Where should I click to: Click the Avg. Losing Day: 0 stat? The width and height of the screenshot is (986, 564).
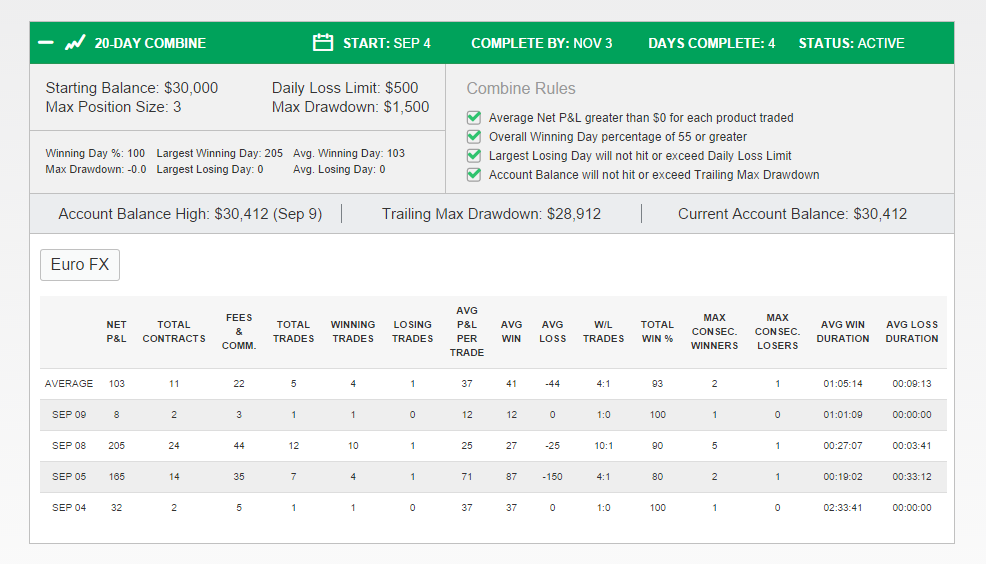tap(339, 169)
